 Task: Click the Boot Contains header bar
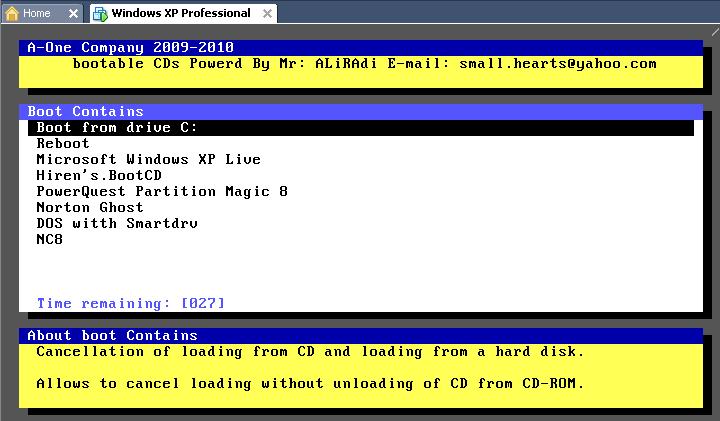point(360,112)
